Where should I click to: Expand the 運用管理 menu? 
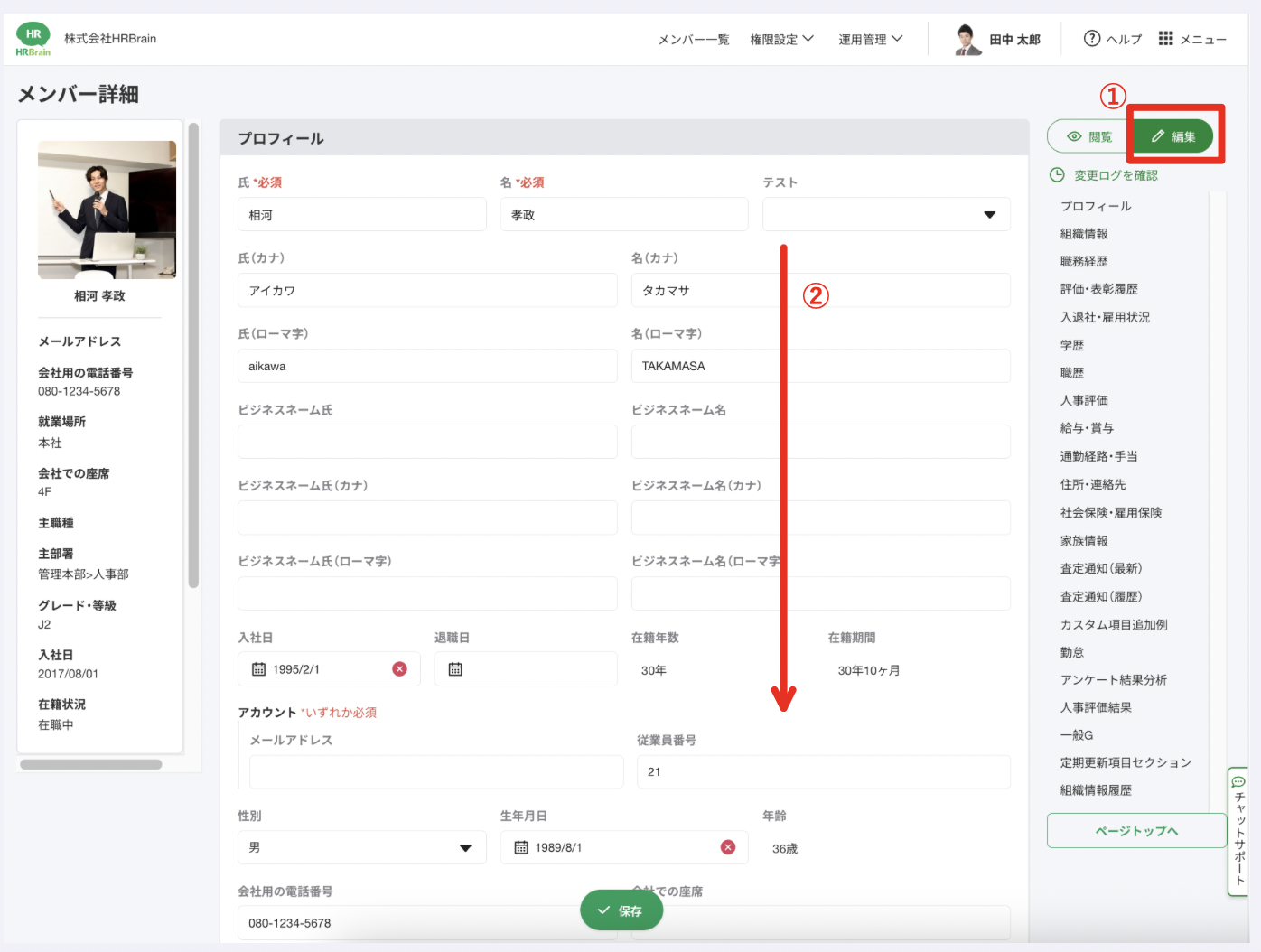(x=870, y=39)
